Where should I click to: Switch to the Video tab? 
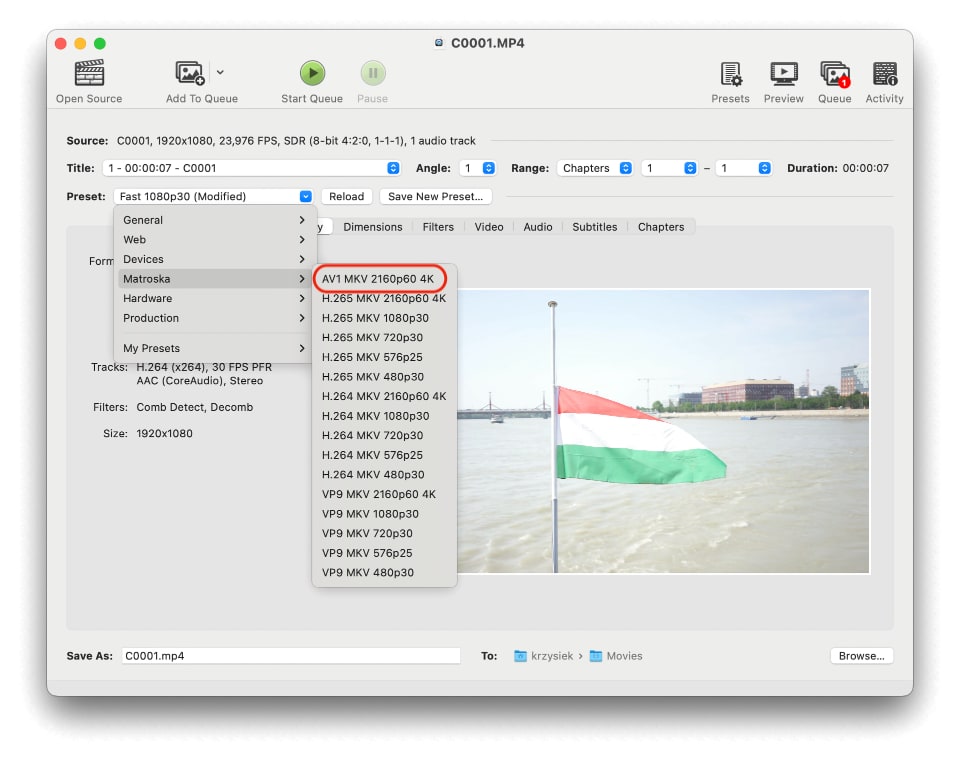488,227
